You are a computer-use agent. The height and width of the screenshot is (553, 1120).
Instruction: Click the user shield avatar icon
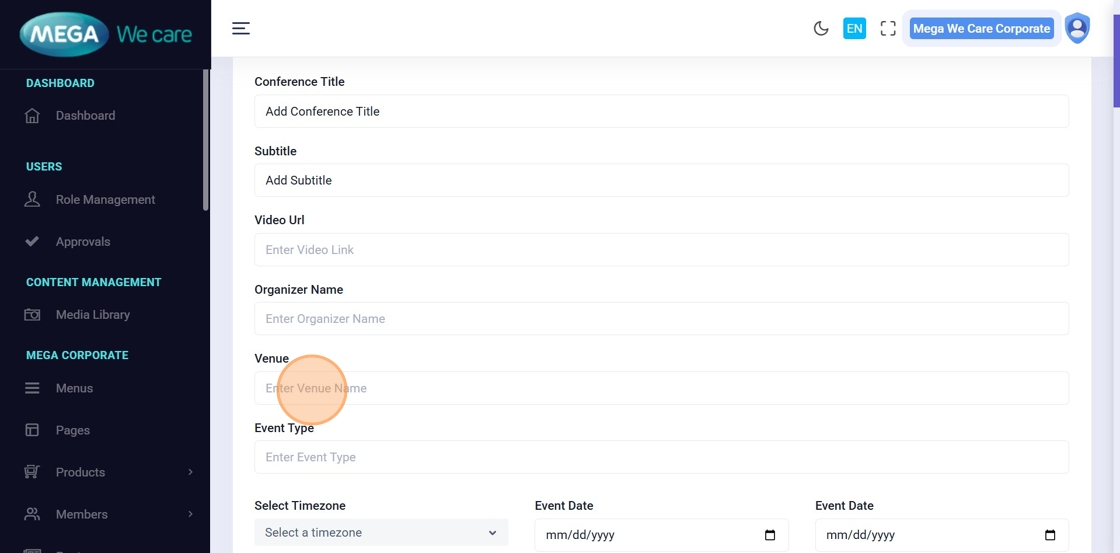click(1077, 28)
